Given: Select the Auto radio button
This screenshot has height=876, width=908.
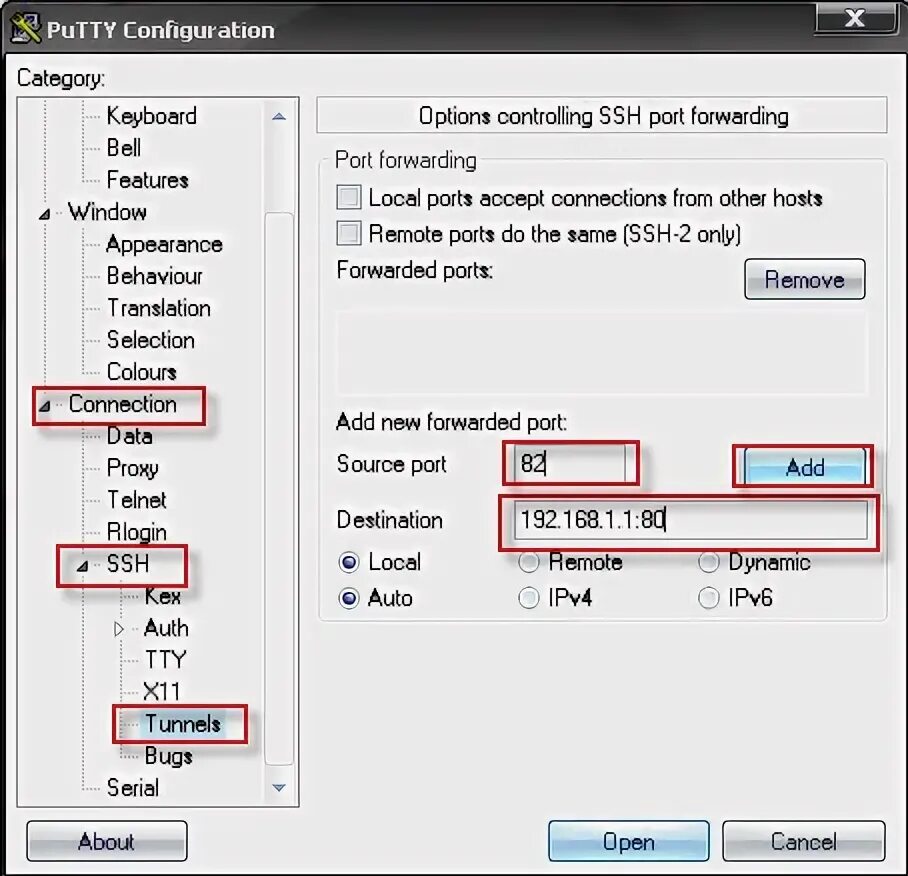Looking at the screenshot, I should (x=349, y=598).
